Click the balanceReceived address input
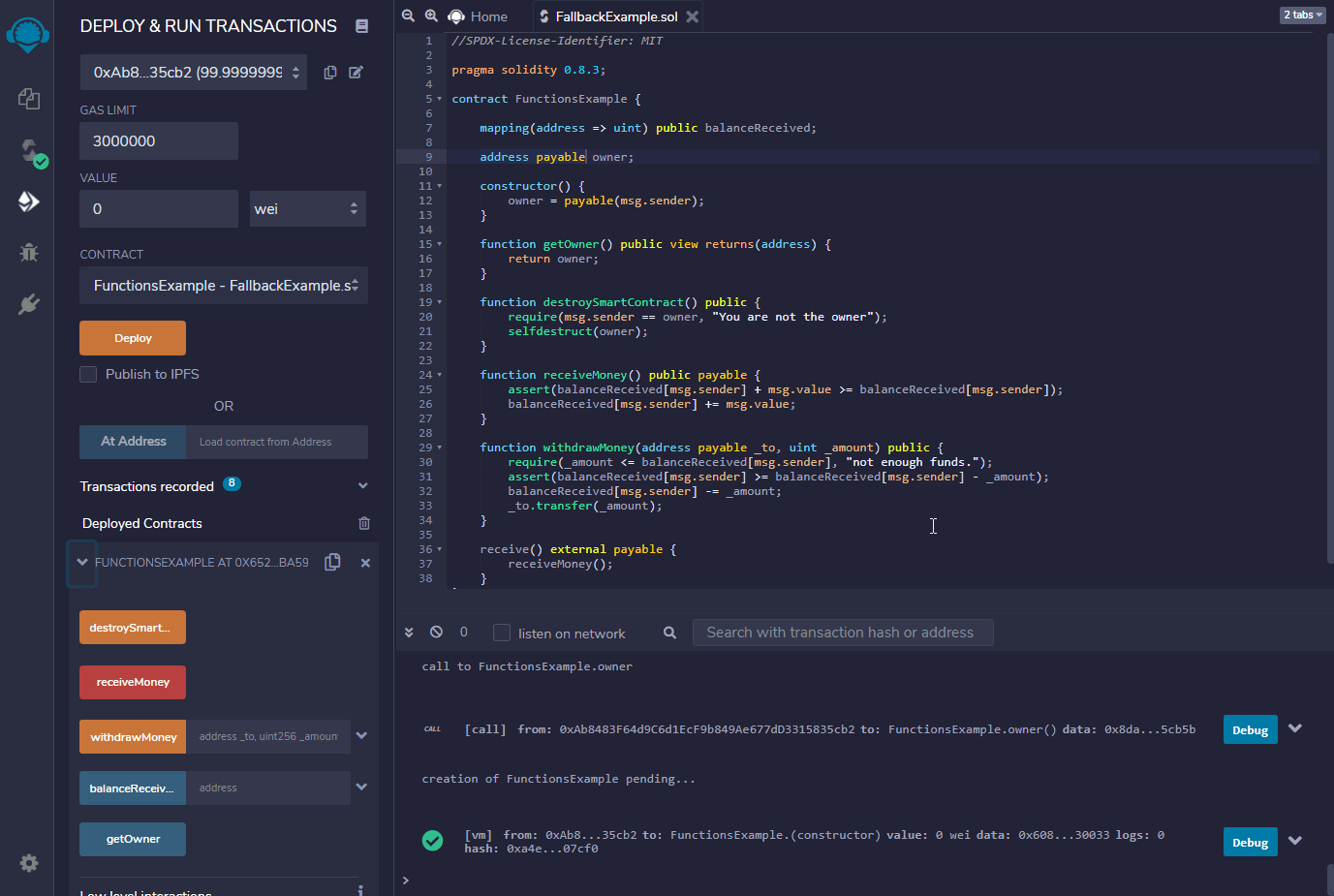Image resolution: width=1334 pixels, height=896 pixels. [268, 788]
